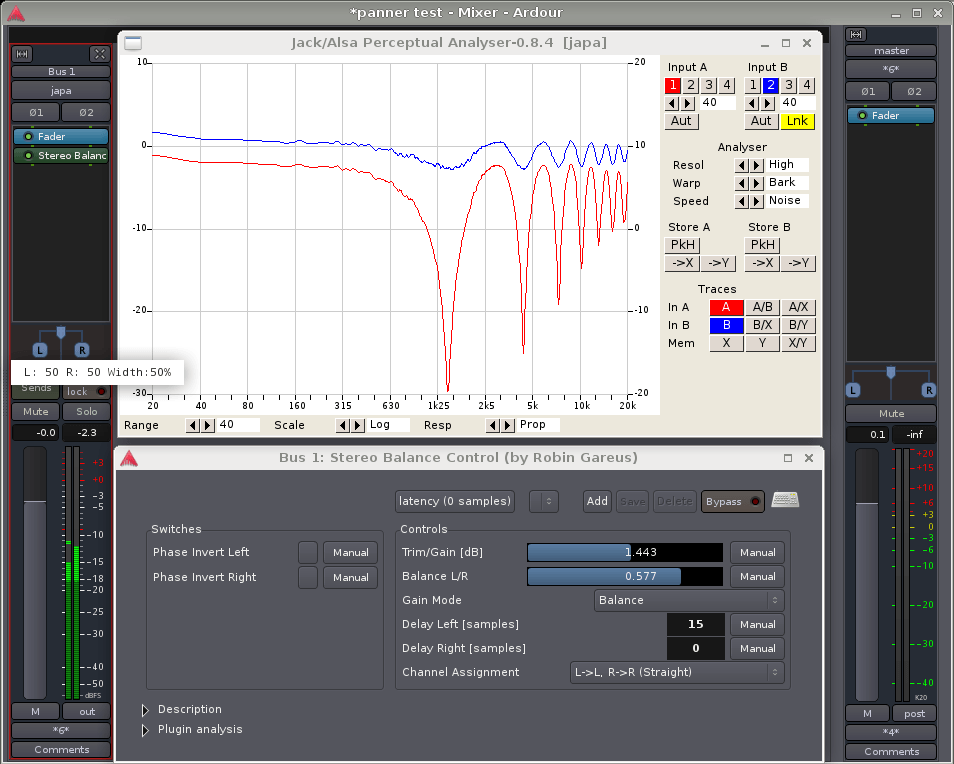Select Input A channel 3

pos(708,85)
